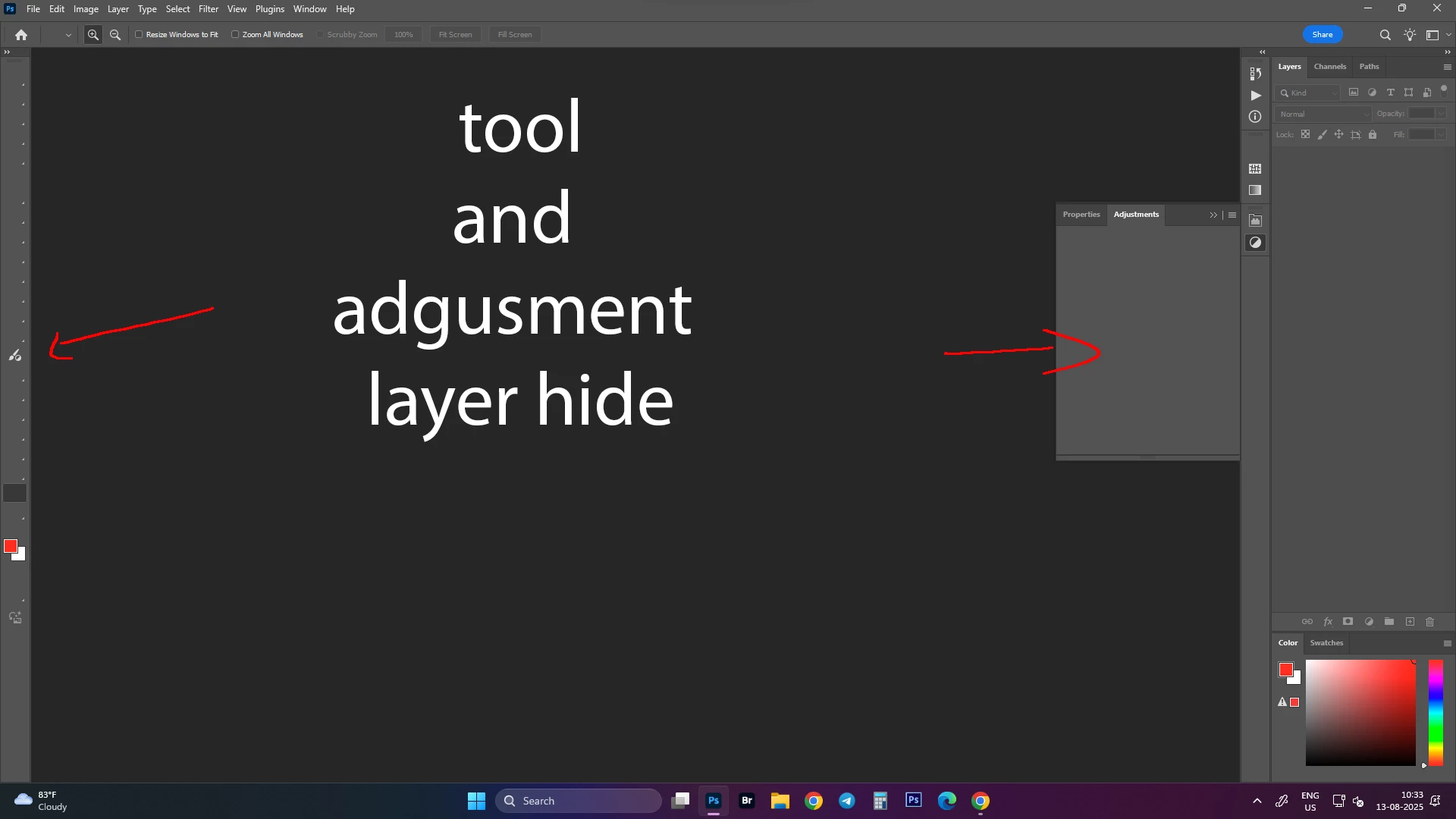Toggle the layer filtering on/off switch
The image size is (1456, 819).
pos(1444,89)
